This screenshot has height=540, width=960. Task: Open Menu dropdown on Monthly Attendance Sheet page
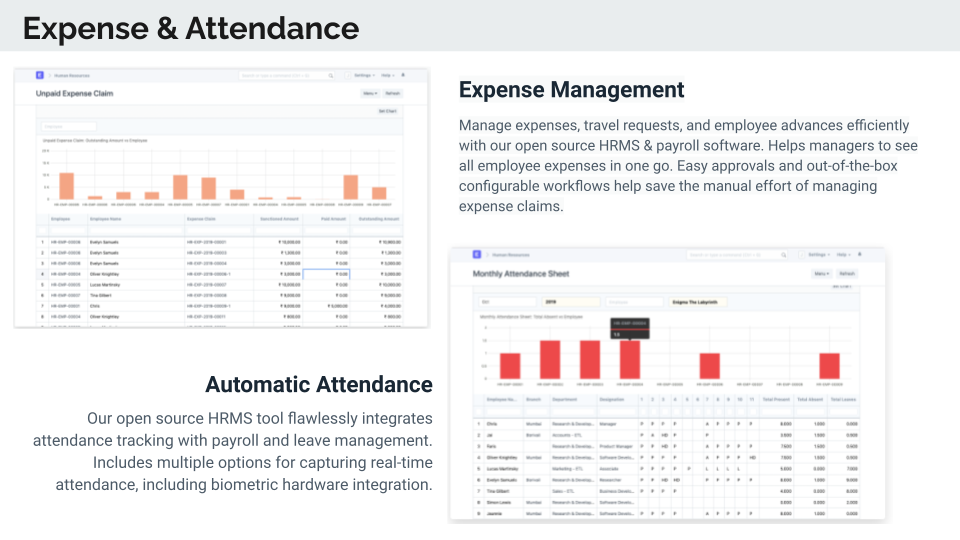[821, 273]
